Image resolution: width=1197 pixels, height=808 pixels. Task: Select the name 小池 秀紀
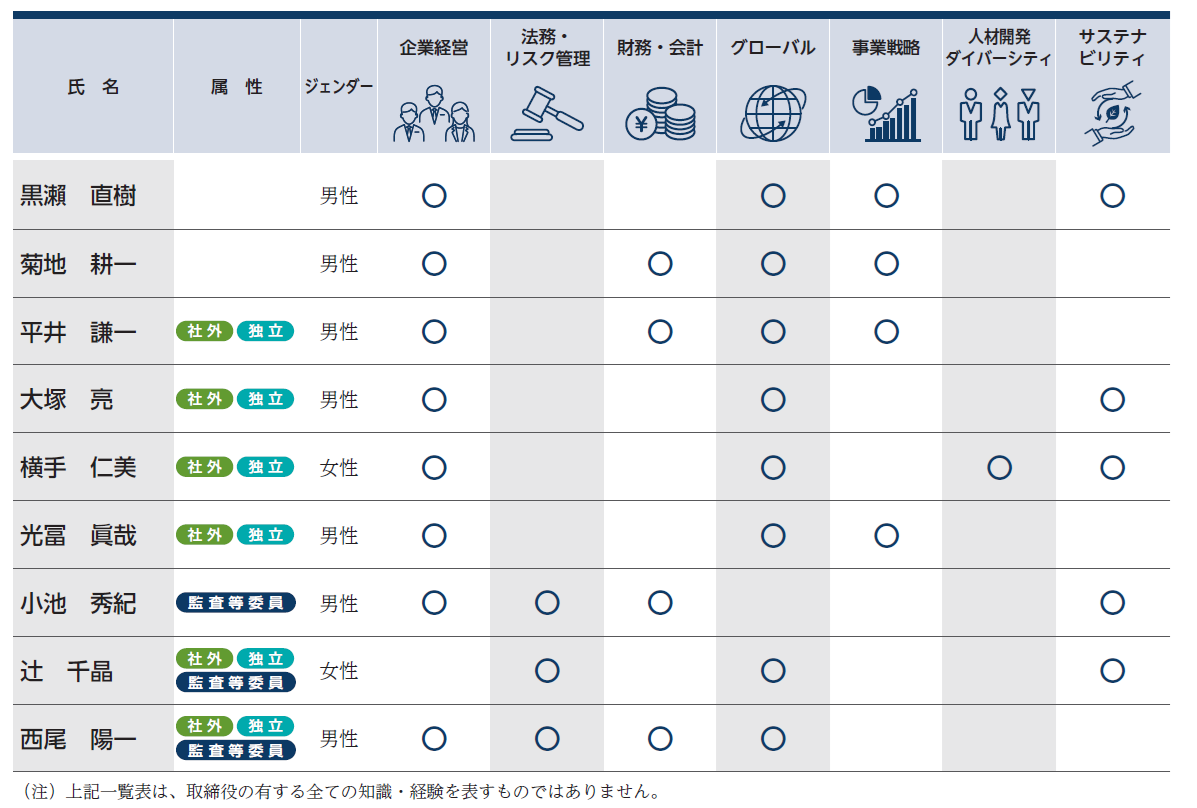click(x=78, y=603)
